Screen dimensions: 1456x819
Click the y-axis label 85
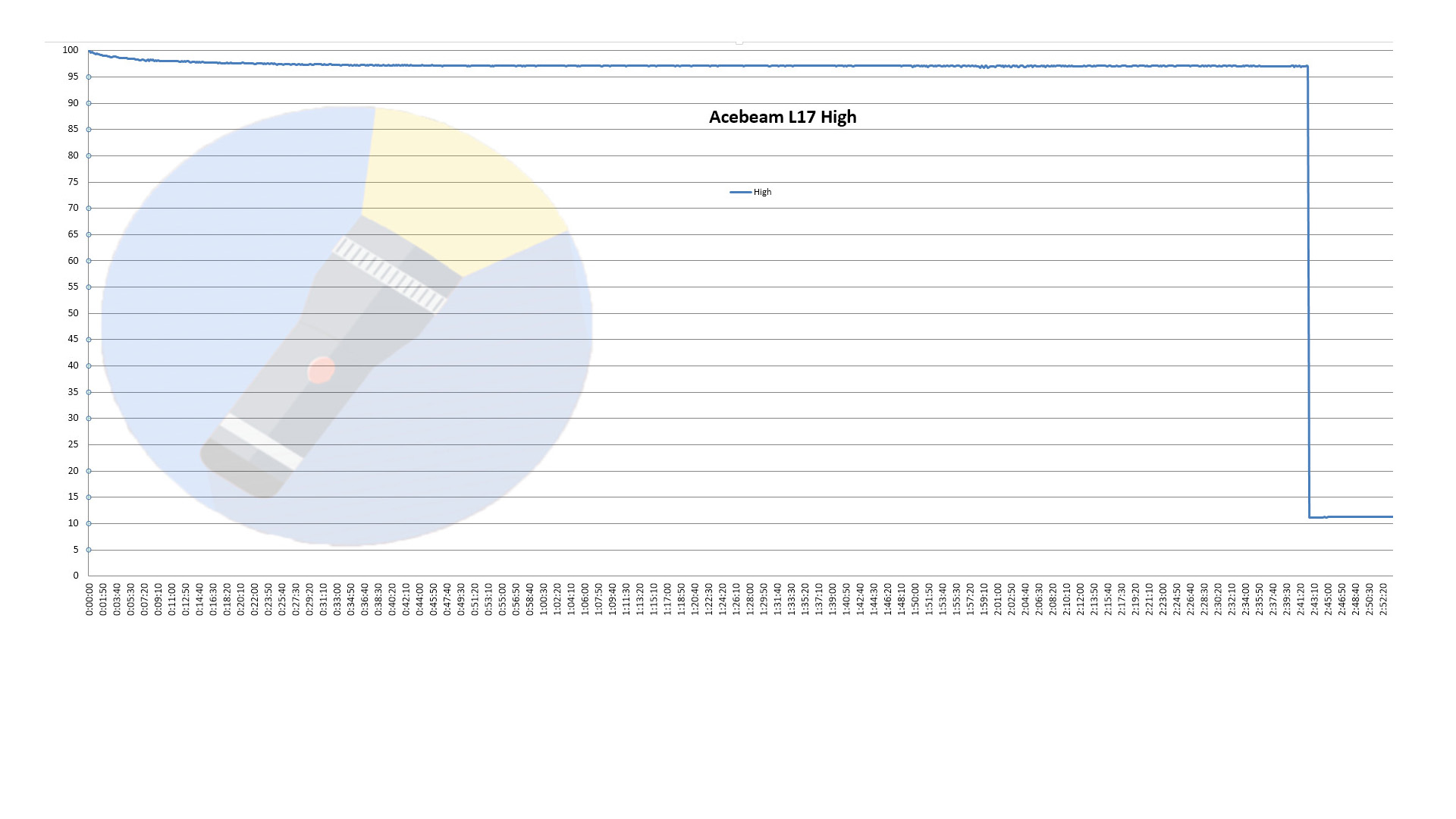pos(73,129)
